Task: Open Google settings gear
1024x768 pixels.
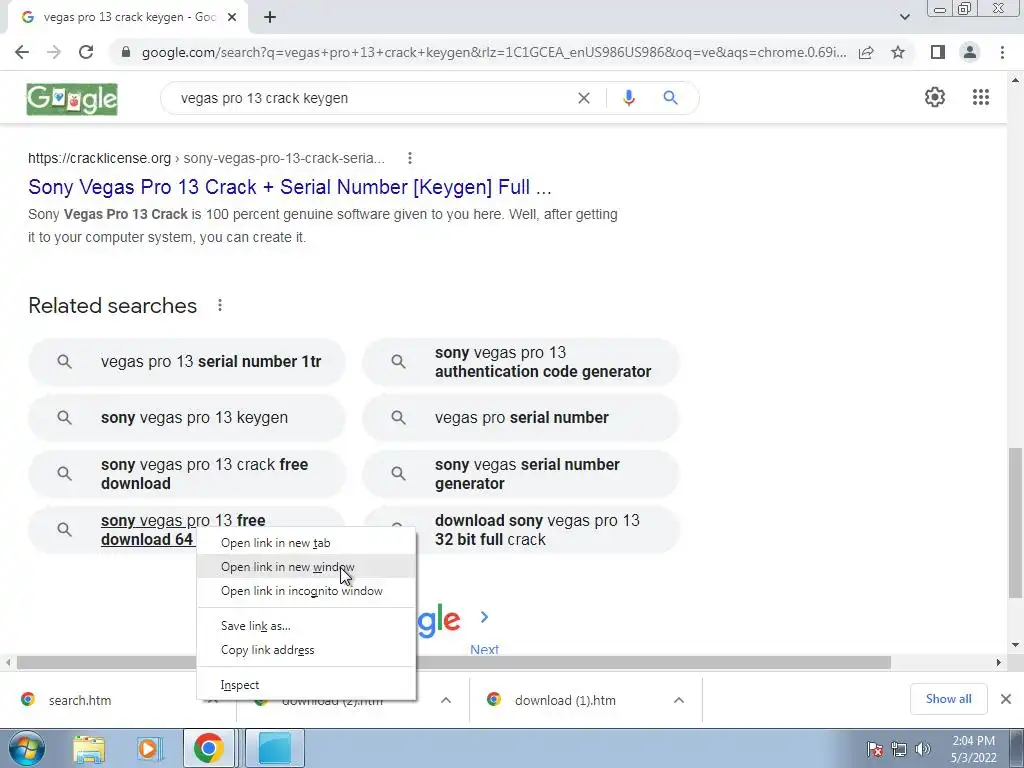Action: click(935, 97)
